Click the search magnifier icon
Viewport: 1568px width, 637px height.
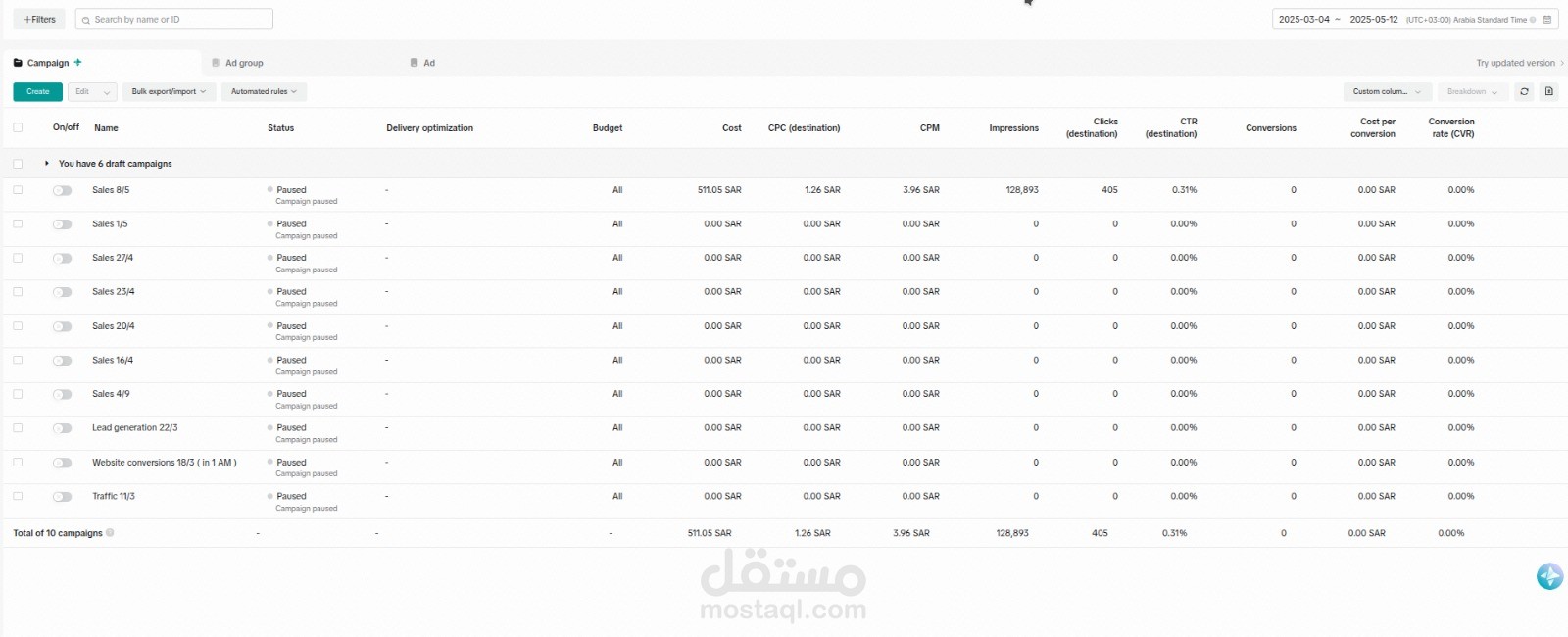pyautogui.click(x=86, y=20)
